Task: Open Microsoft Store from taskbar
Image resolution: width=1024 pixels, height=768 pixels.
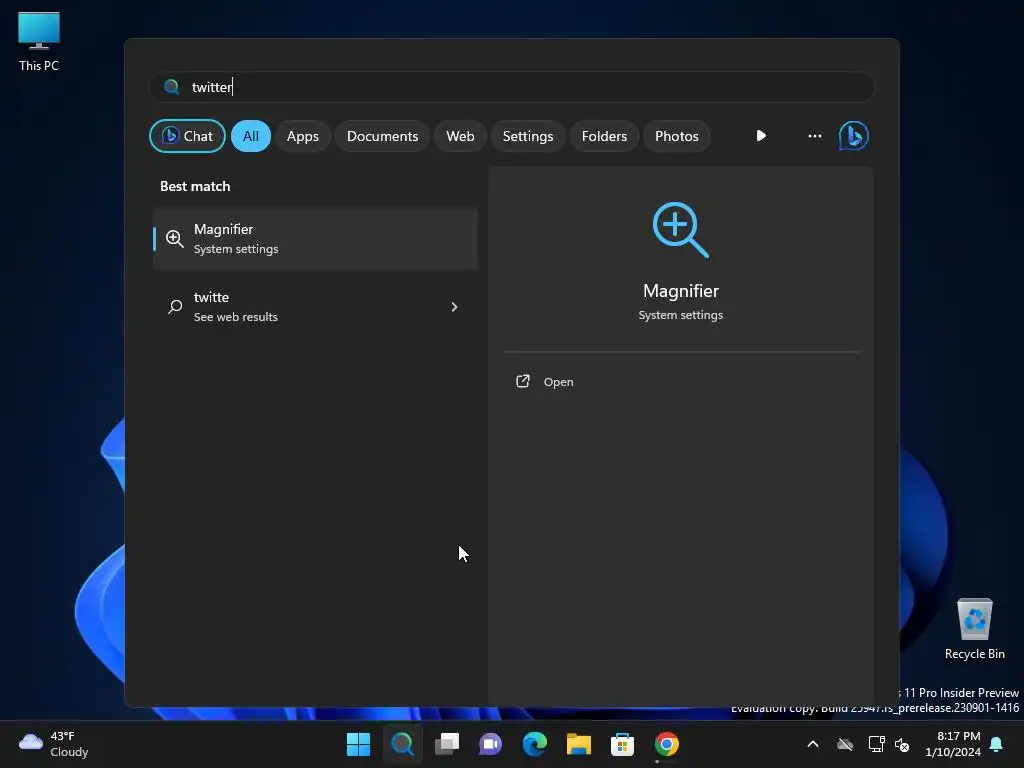Action: pos(622,744)
